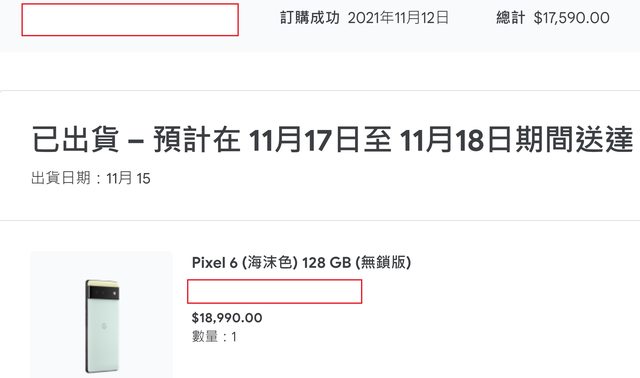
Task: Click the camera bar on the phone image
Action: coord(103,293)
